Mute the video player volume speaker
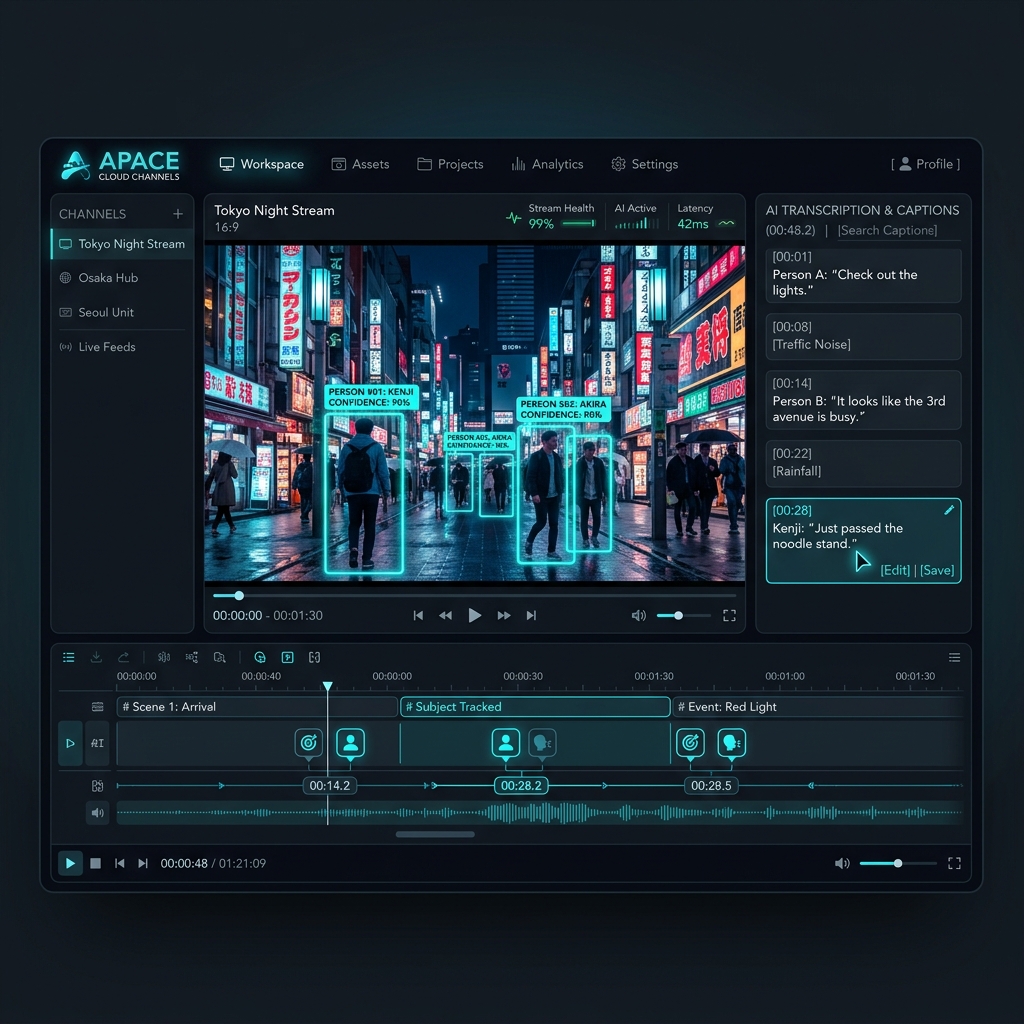The image size is (1024, 1024). [638, 615]
